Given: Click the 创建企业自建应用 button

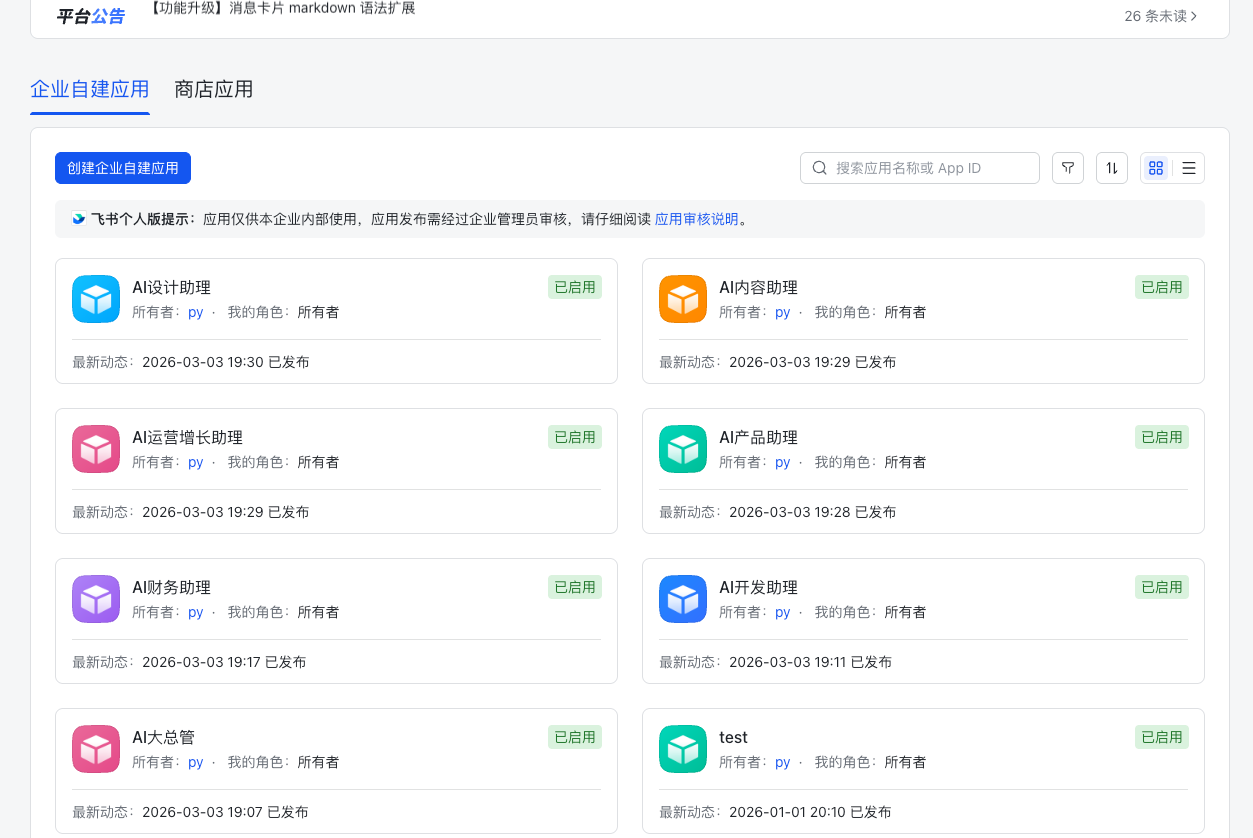Looking at the screenshot, I should 123,168.
